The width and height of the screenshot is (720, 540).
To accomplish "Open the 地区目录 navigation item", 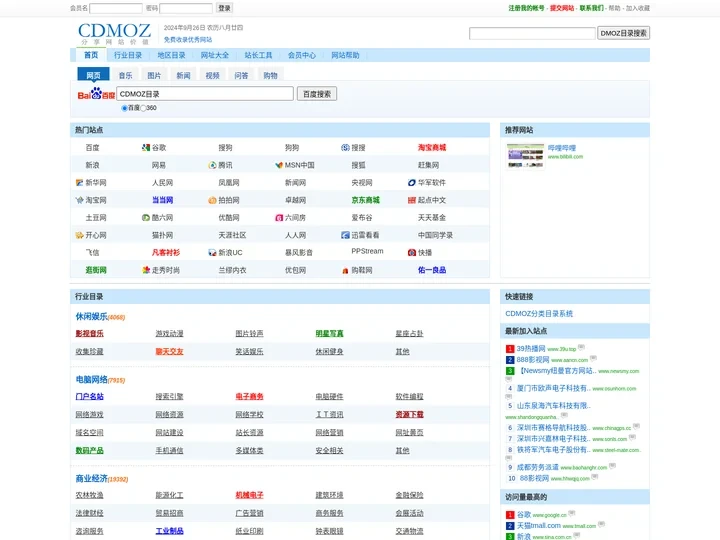I will [x=171, y=55].
